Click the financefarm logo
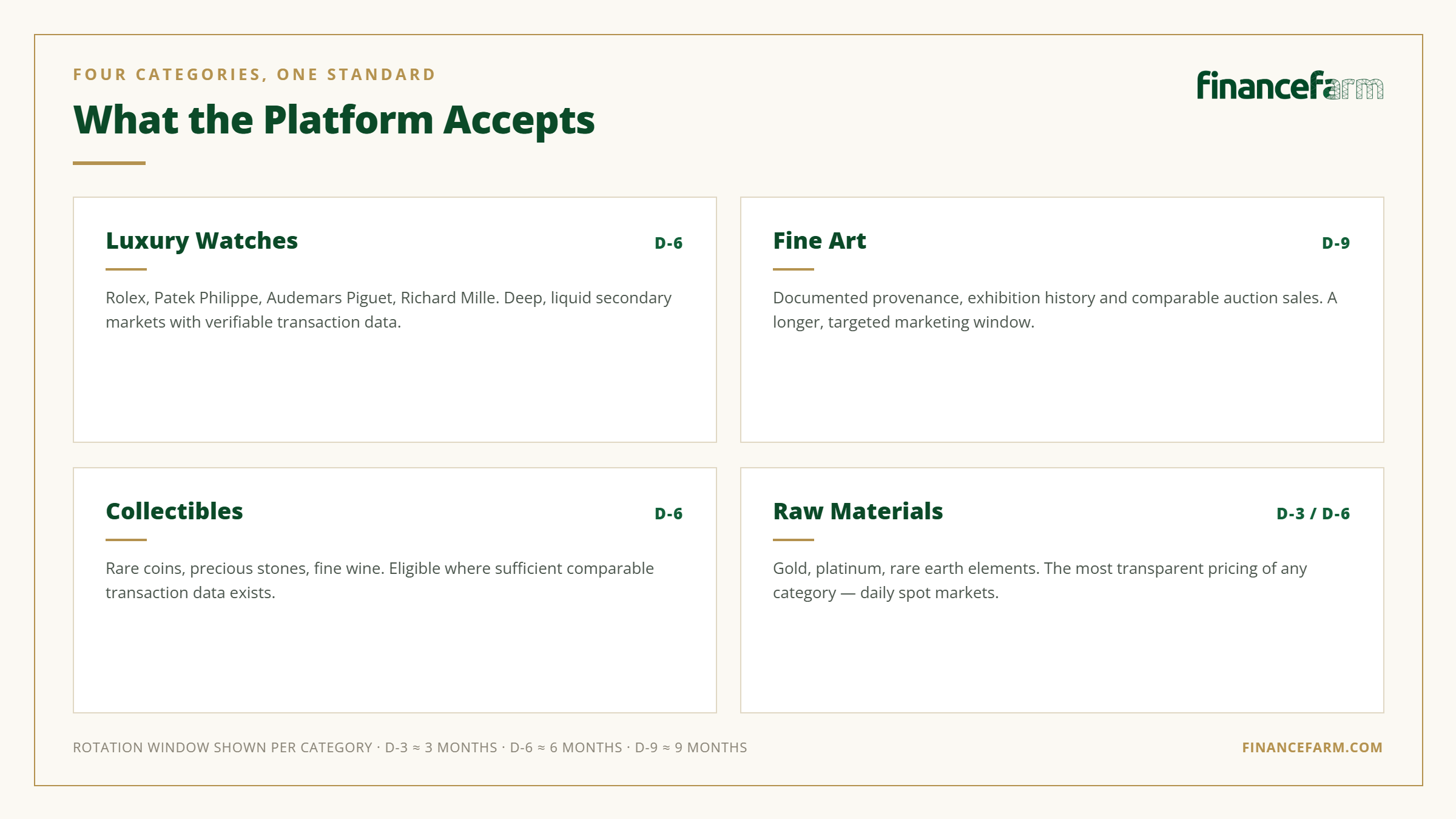Viewport: 1456px width, 819px height. (1290, 85)
